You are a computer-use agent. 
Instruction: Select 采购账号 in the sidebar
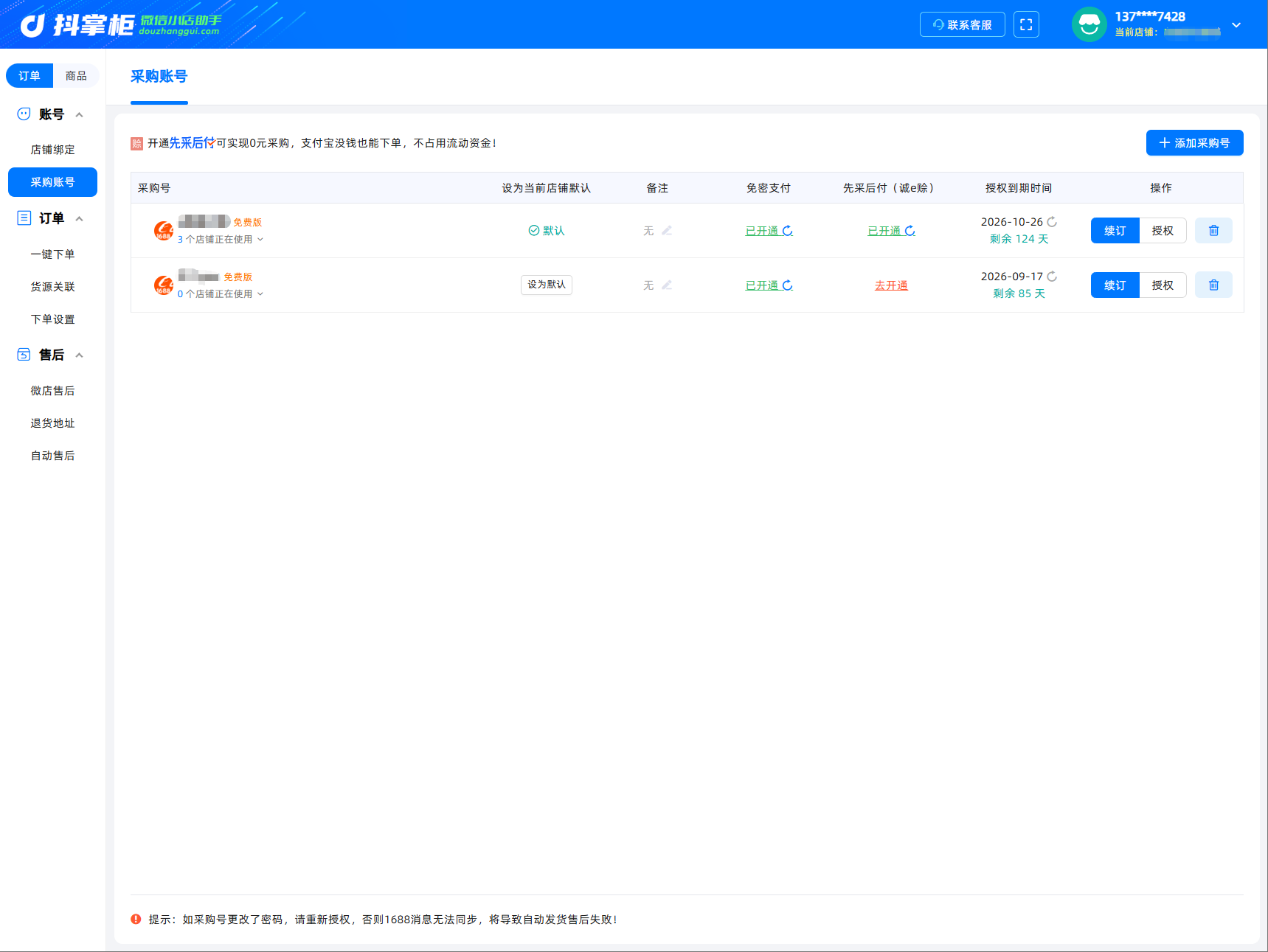pyautogui.click(x=52, y=182)
